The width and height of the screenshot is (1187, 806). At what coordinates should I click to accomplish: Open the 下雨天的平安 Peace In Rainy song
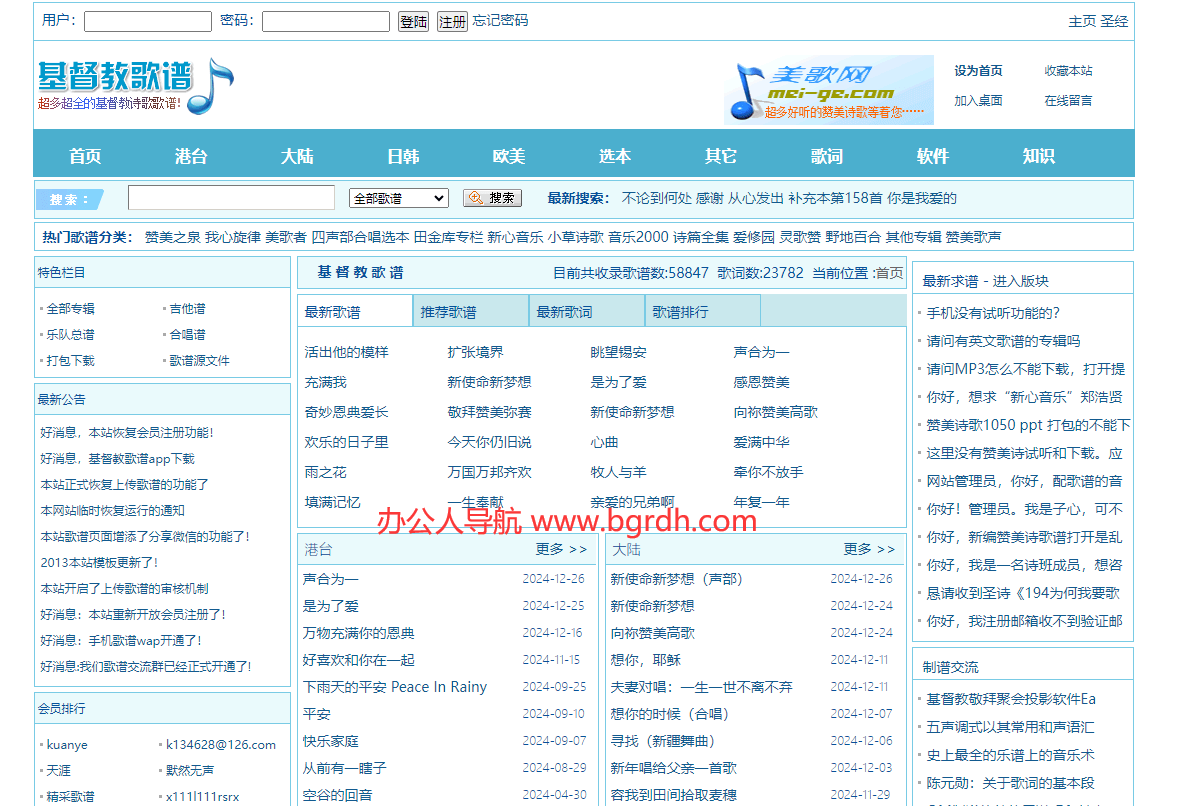point(395,687)
